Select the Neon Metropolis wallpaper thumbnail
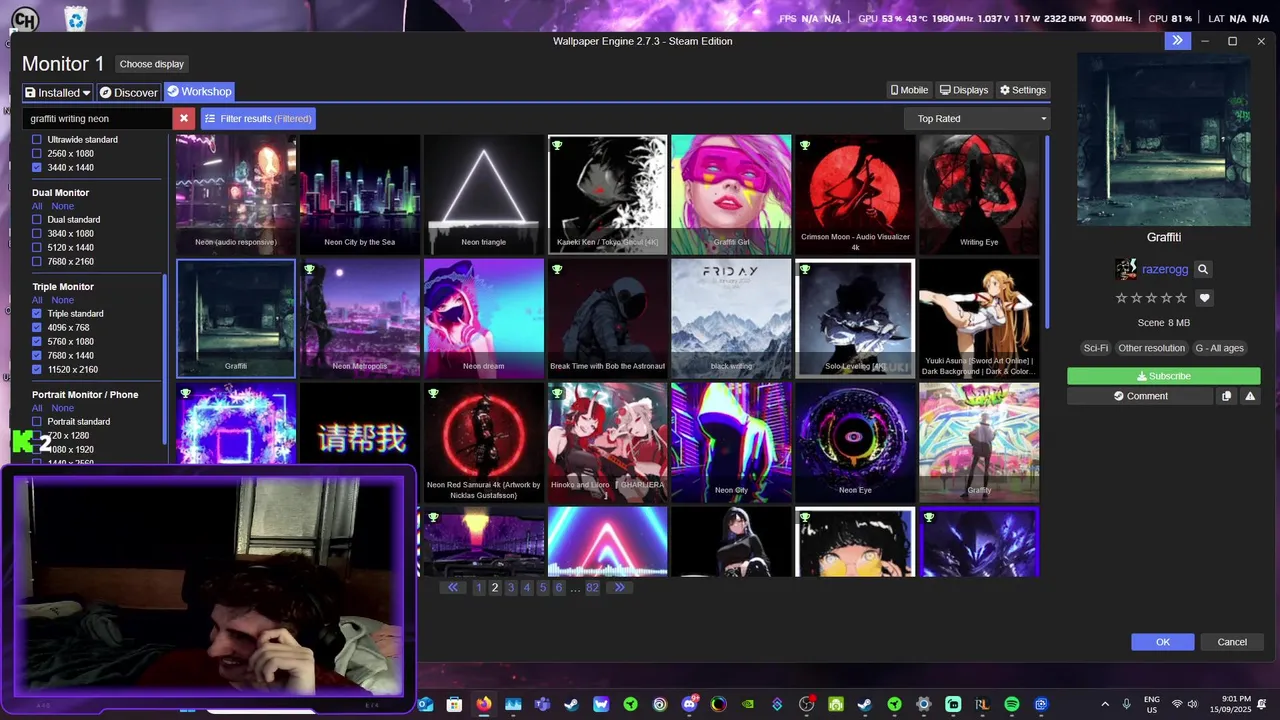 360,319
